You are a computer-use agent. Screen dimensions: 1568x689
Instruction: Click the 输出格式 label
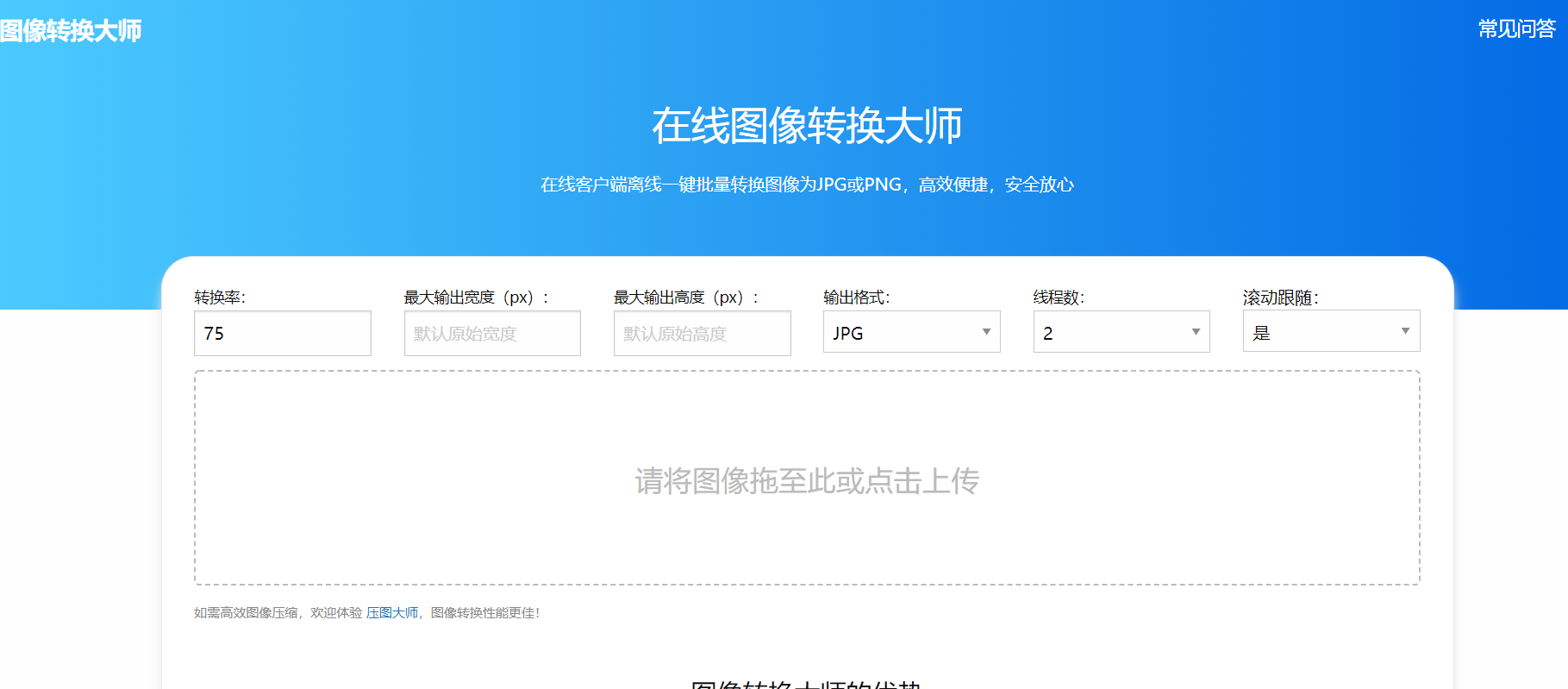[x=856, y=298]
